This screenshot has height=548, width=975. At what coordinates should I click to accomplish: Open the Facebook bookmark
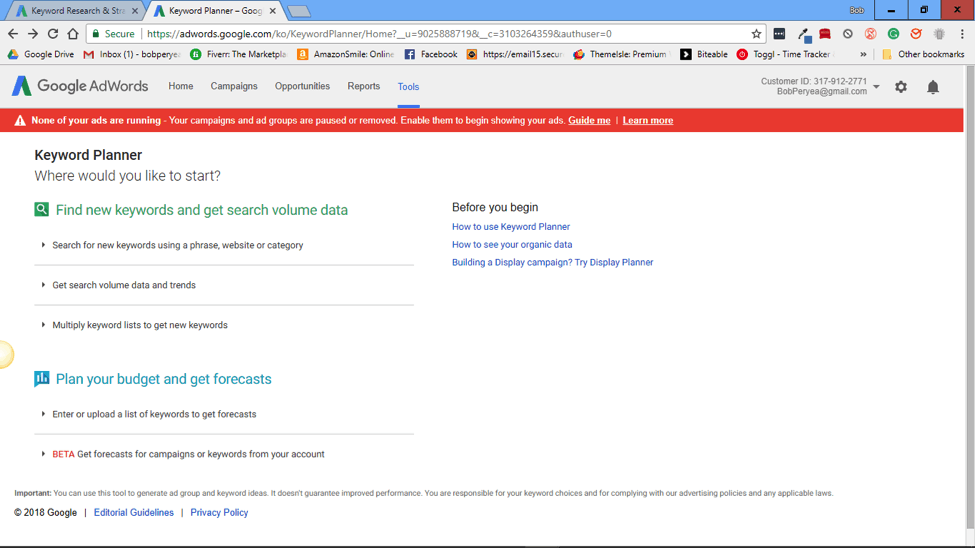pyautogui.click(x=431, y=54)
